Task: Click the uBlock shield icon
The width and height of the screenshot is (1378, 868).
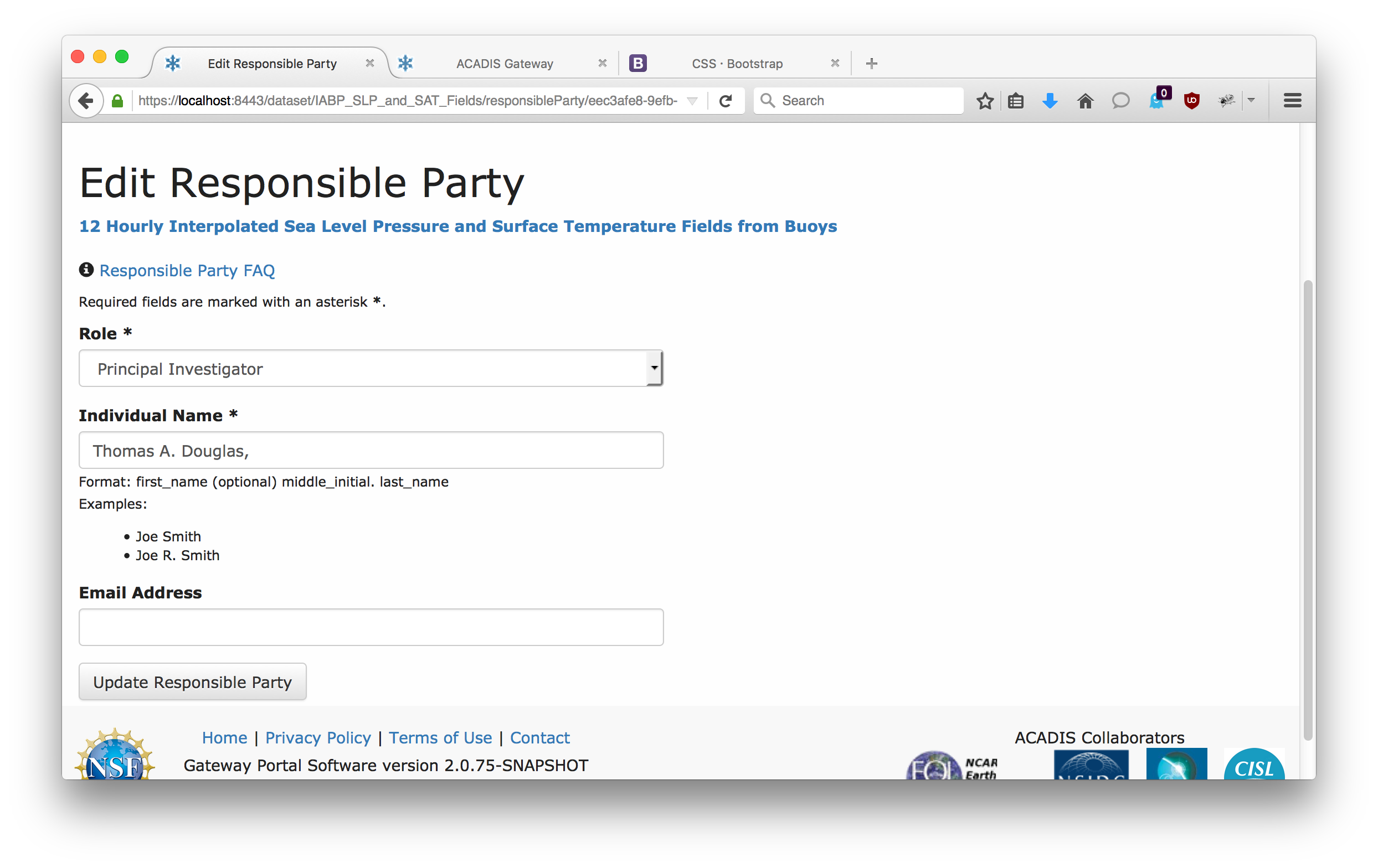Action: click(1191, 101)
